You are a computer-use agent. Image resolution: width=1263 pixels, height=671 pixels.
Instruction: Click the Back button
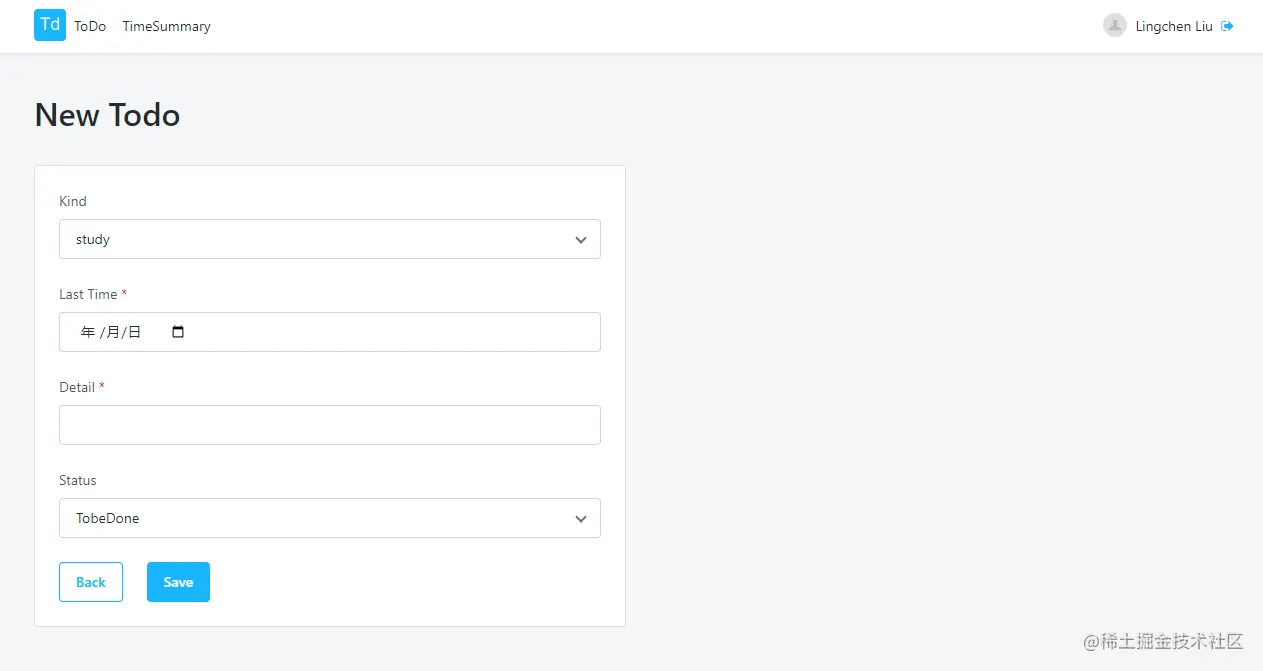point(91,582)
